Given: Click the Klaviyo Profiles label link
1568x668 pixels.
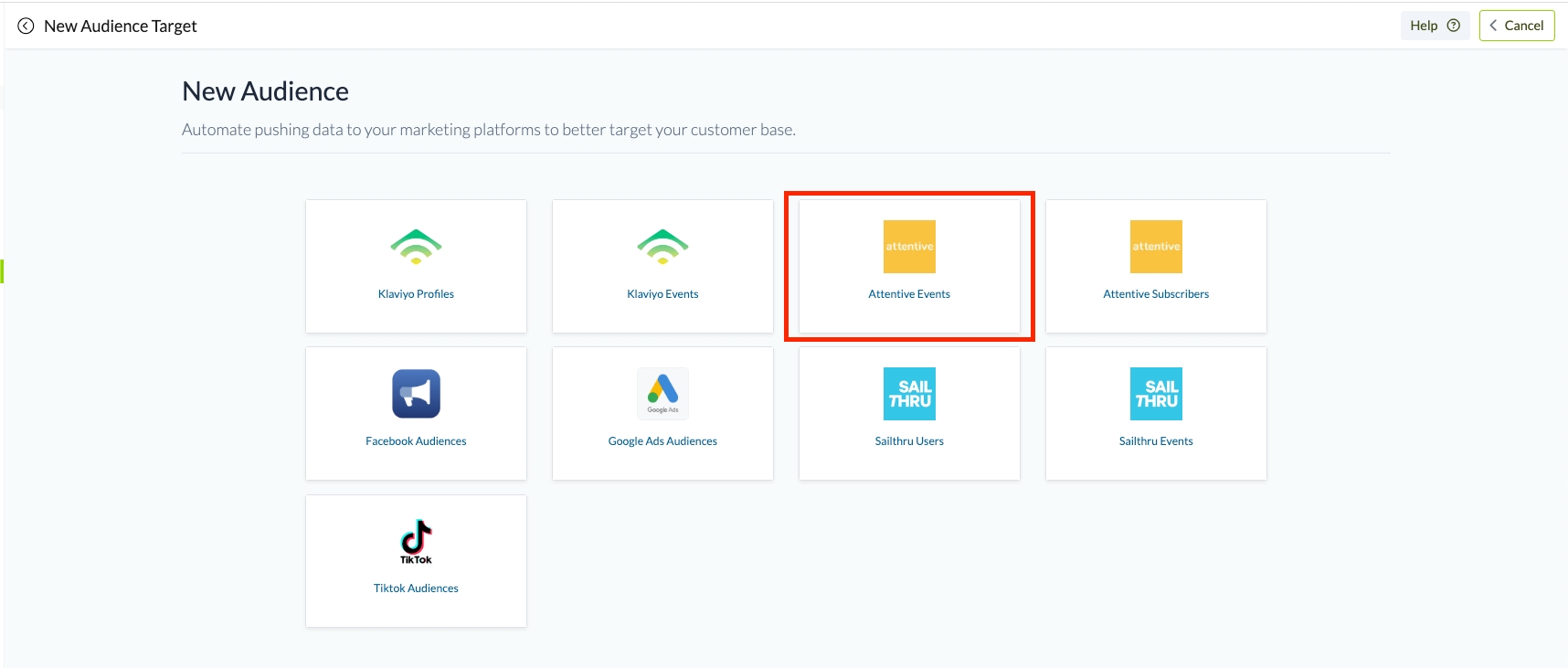Looking at the screenshot, I should tap(416, 294).
